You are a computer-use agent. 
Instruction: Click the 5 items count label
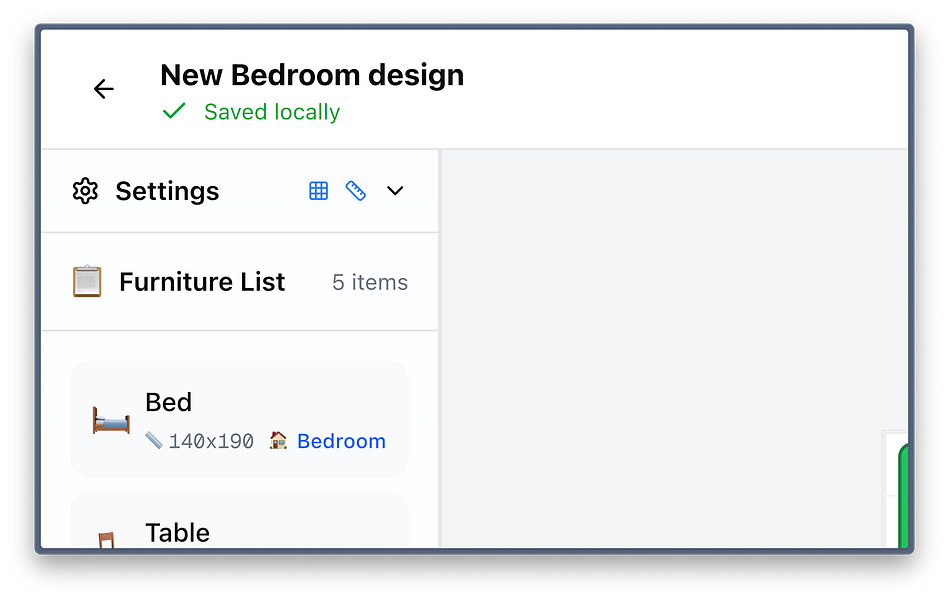click(369, 283)
